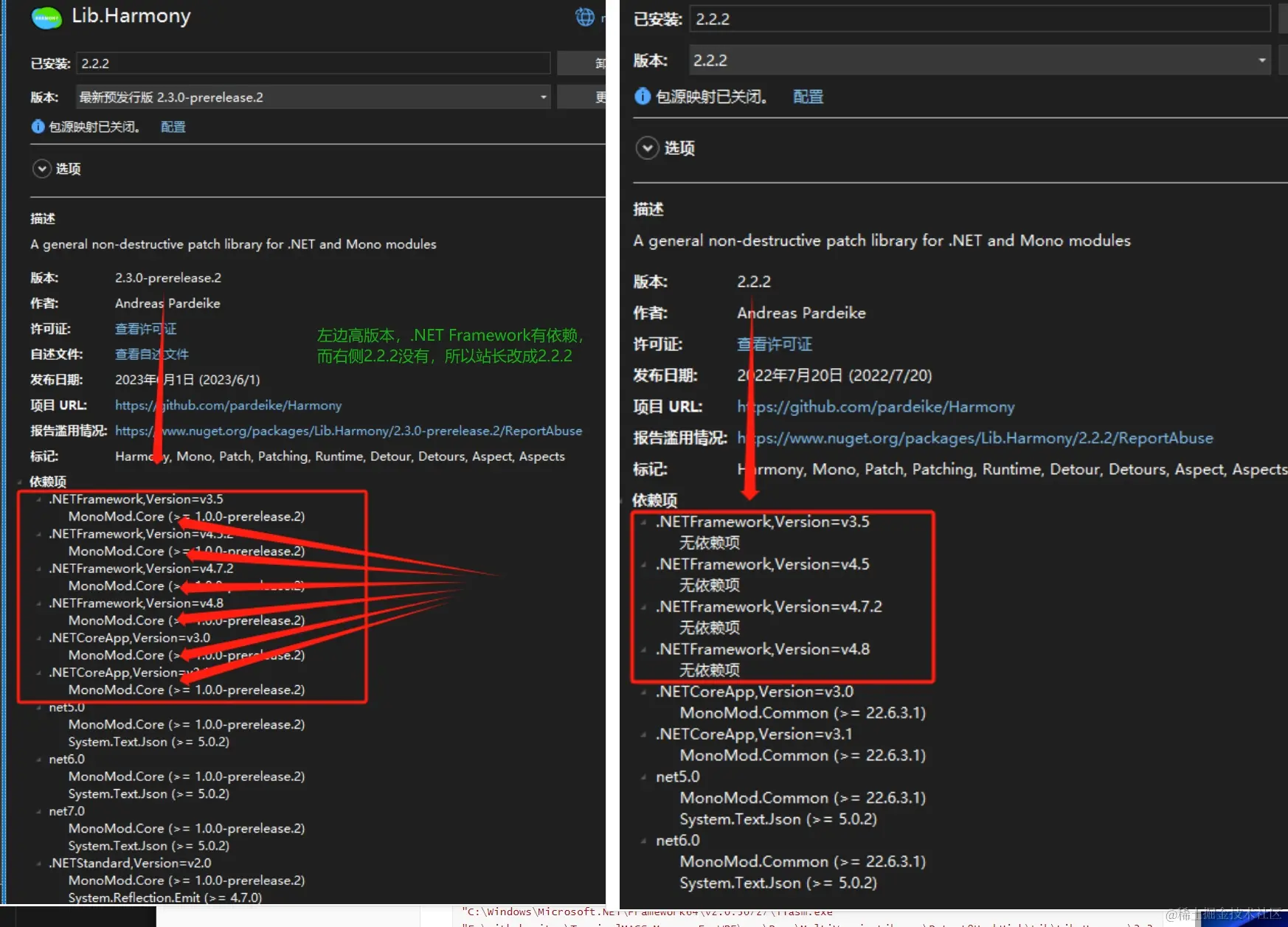The image size is (1288, 927).
Task: Select MonoMod.Core row under left net7.0
Action: pos(187,828)
